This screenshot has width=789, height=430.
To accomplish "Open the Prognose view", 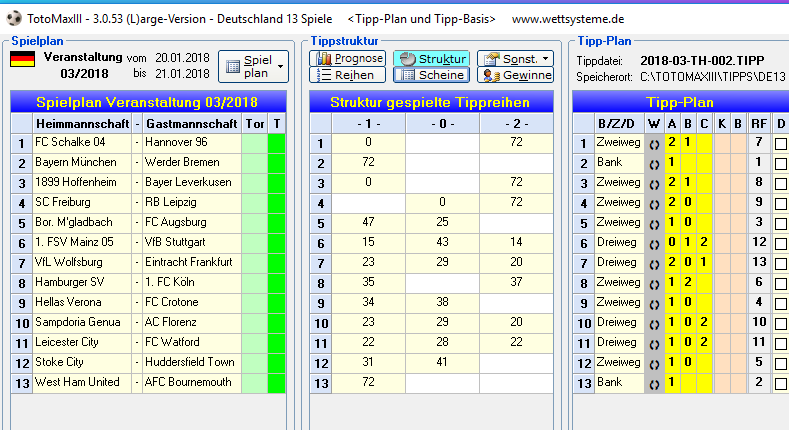I will tap(348, 58).
